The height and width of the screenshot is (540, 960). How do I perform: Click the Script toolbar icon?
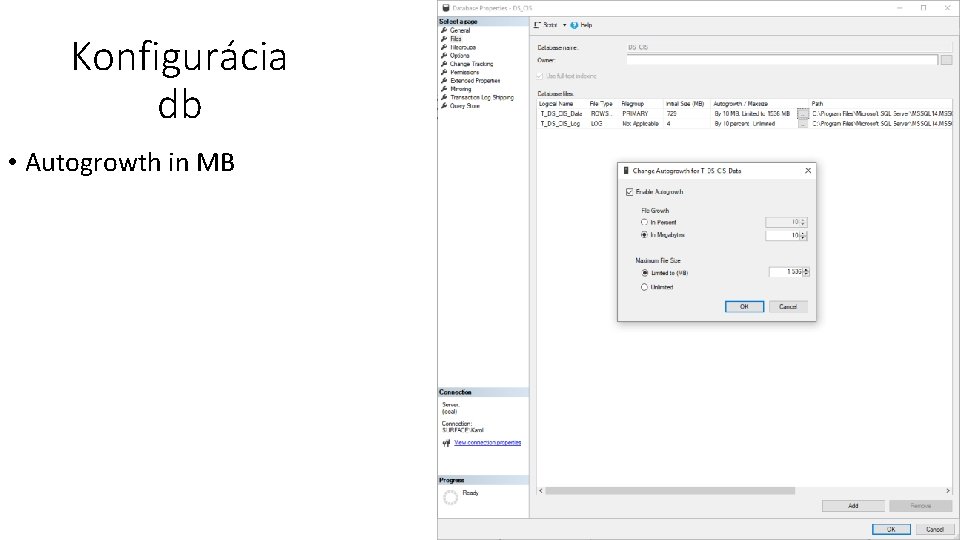pyautogui.click(x=537, y=25)
